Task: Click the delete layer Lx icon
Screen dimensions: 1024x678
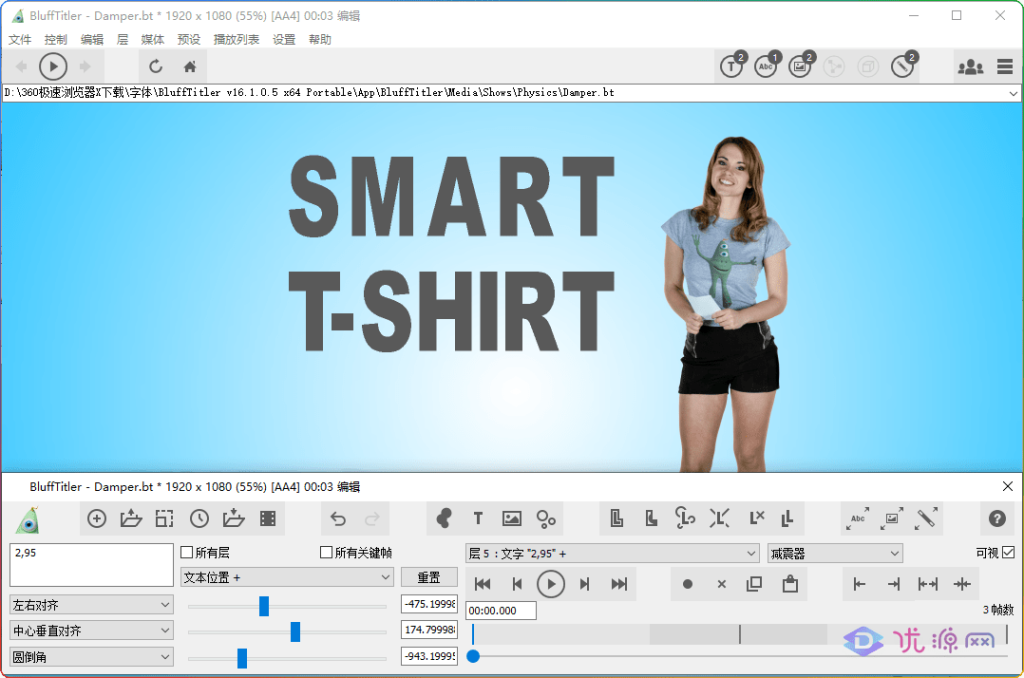Action: [756, 518]
